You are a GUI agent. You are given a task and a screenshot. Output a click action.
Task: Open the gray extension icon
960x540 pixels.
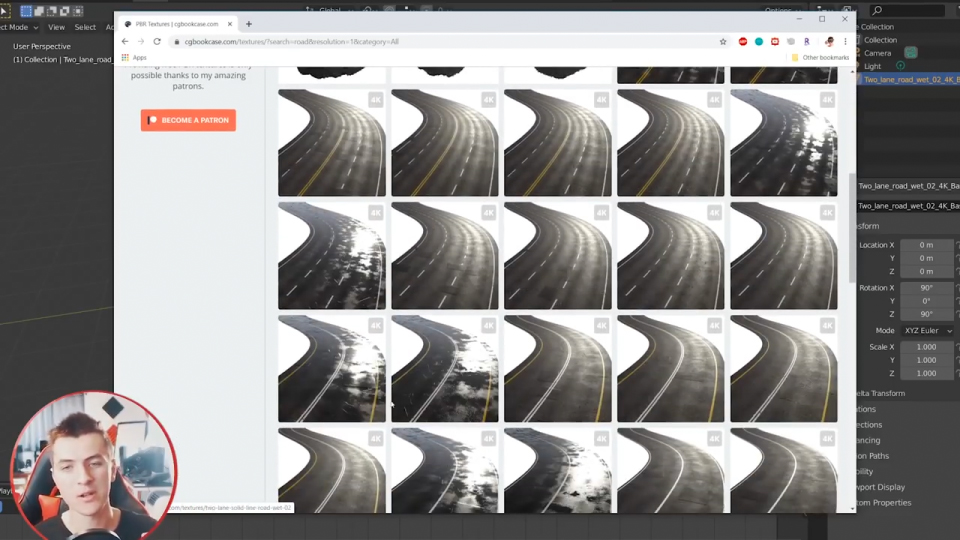point(791,42)
